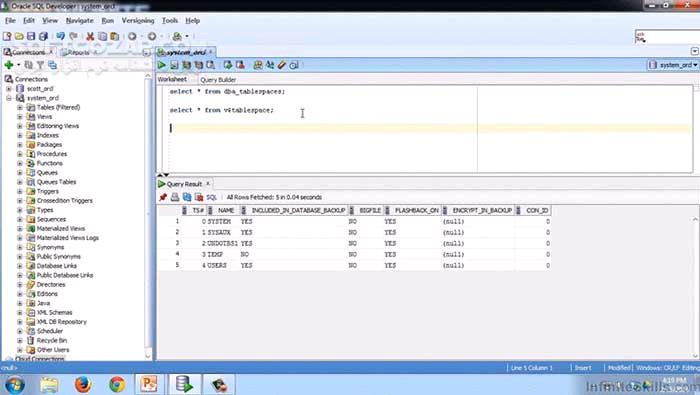700x395 pixels.
Task: Click the SQL Tuning Advisor icon
Action: 210,65
